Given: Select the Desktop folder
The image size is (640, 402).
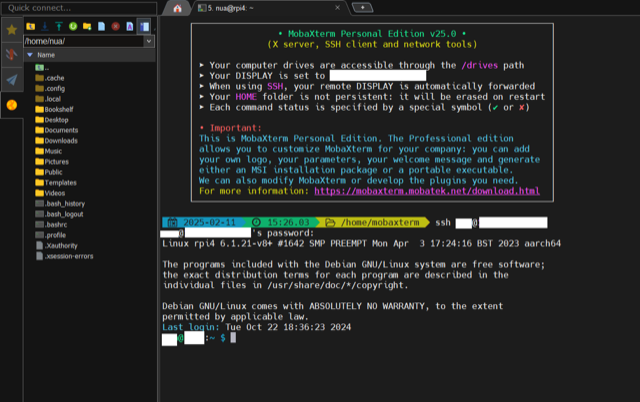Looking at the screenshot, I should [x=52, y=120].
